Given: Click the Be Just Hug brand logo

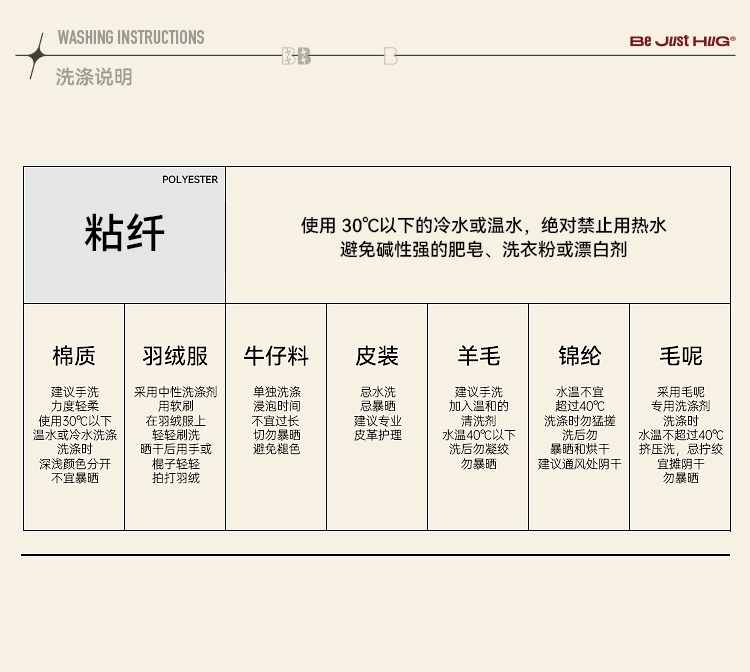Looking at the screenshot, I should coord(682,41).
